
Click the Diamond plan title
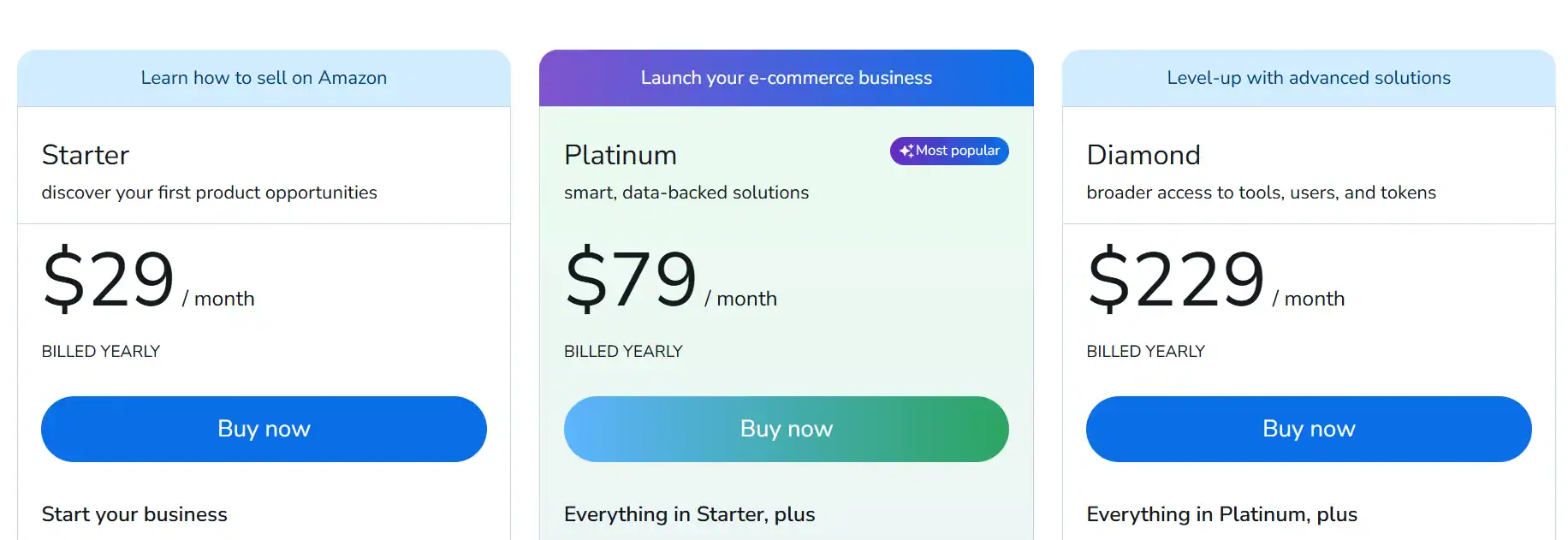click(1143, 155)
